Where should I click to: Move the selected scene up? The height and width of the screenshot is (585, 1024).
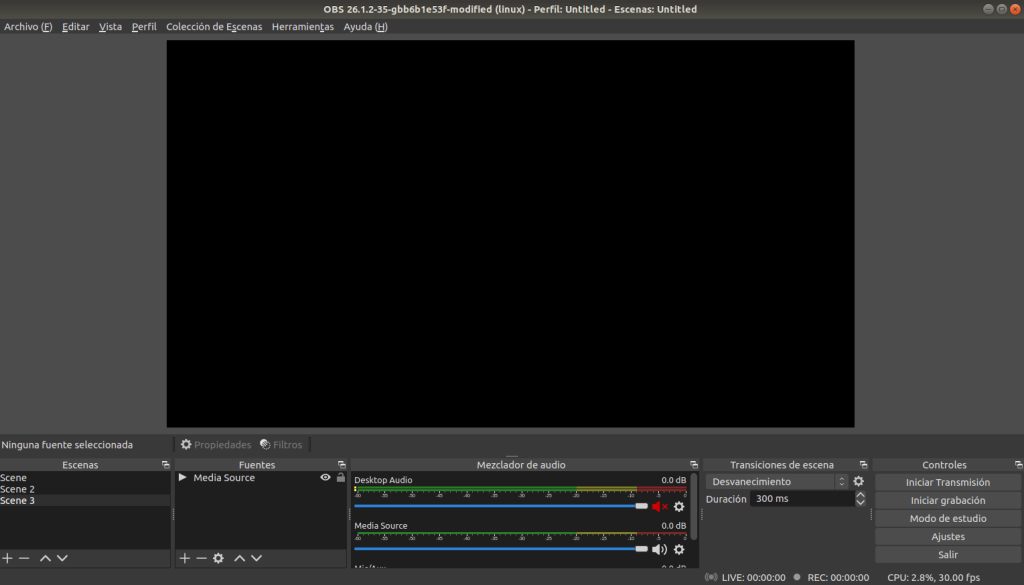pyautogui.click(x=45, y=558)
